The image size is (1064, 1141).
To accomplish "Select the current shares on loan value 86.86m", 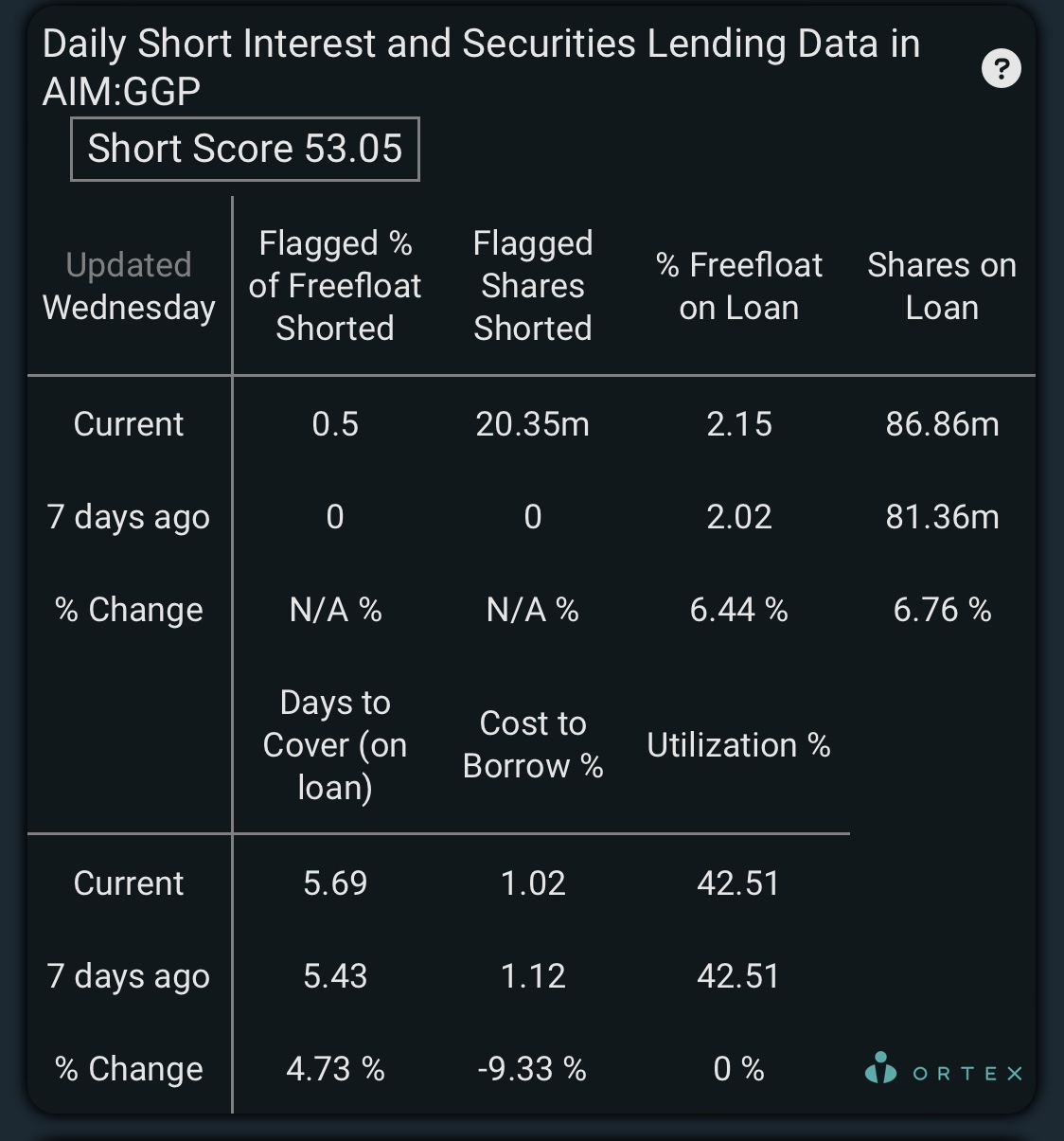I will pos(942,424).
